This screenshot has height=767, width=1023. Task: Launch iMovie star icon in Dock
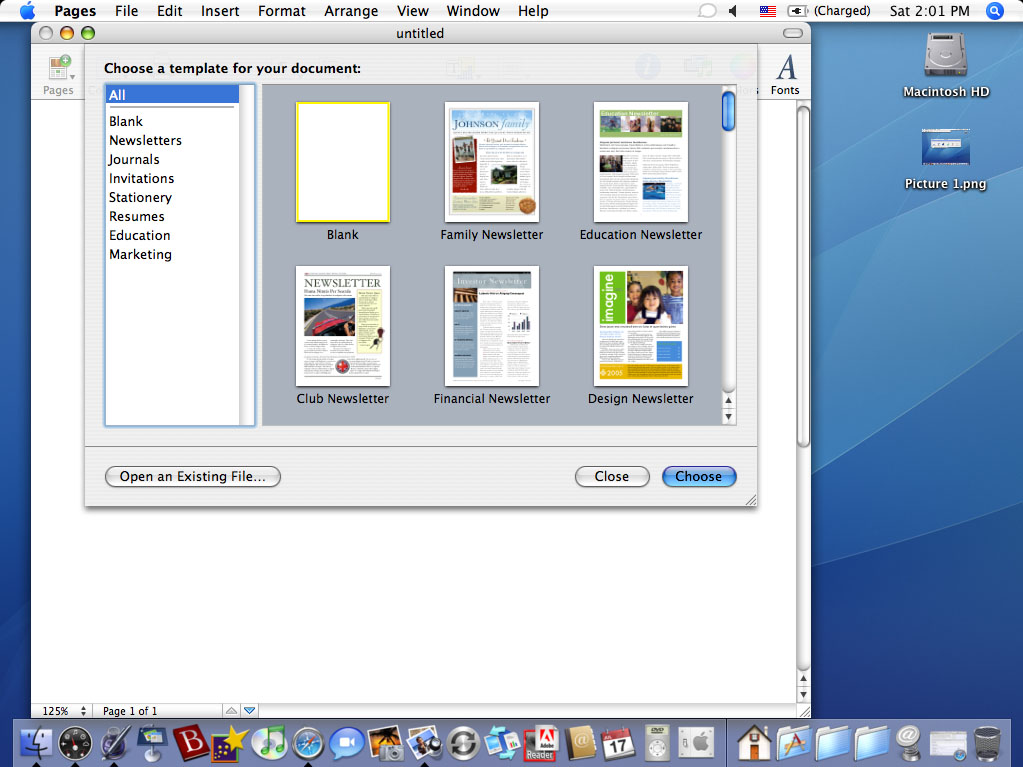pos(229,744)
